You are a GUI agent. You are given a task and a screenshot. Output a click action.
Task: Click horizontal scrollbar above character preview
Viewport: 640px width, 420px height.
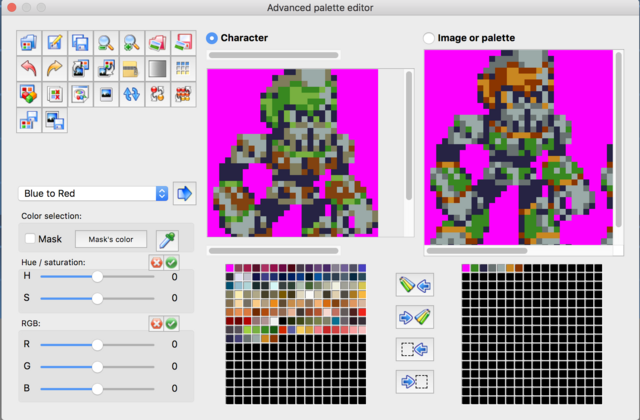pyautogui.click(x=273, y=55)
